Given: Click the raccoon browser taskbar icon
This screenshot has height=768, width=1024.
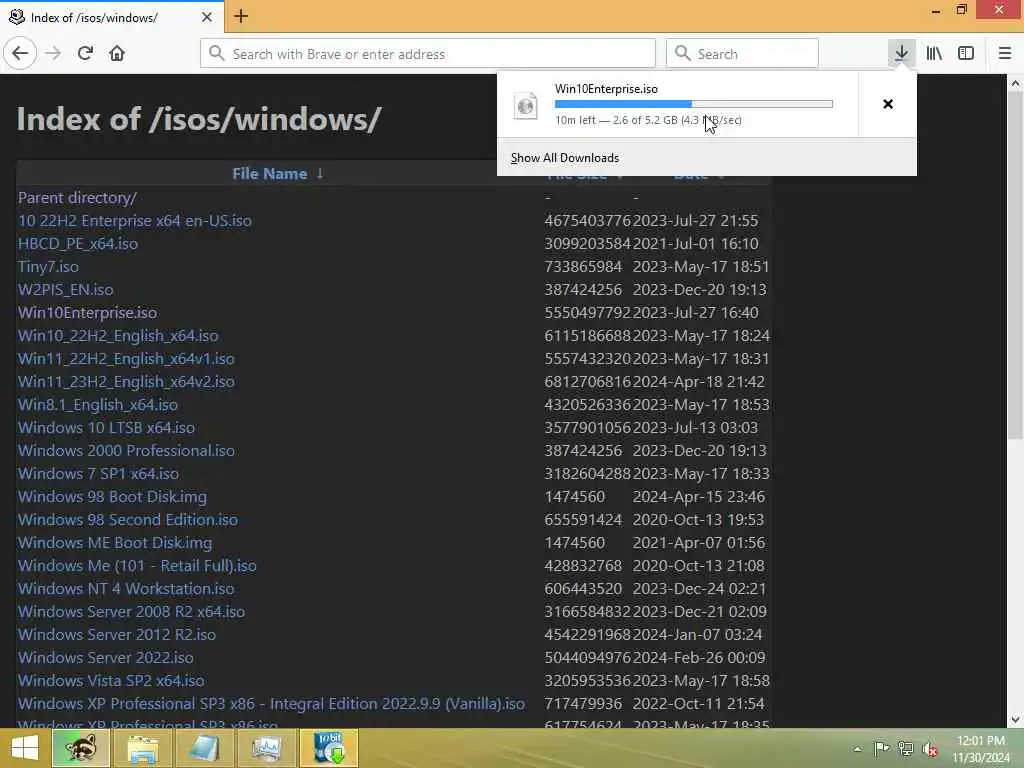Looking at the screenshot, I should pos(81,748).
